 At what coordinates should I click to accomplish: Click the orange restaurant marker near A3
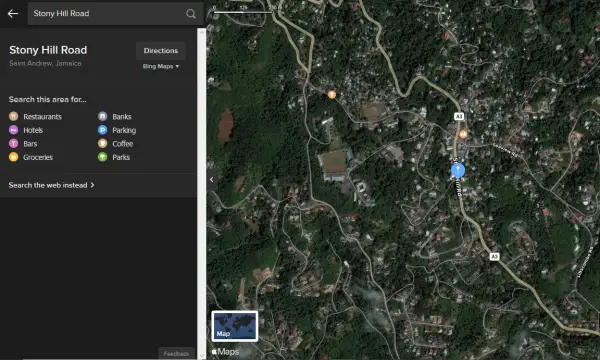[x=463, y=134]
